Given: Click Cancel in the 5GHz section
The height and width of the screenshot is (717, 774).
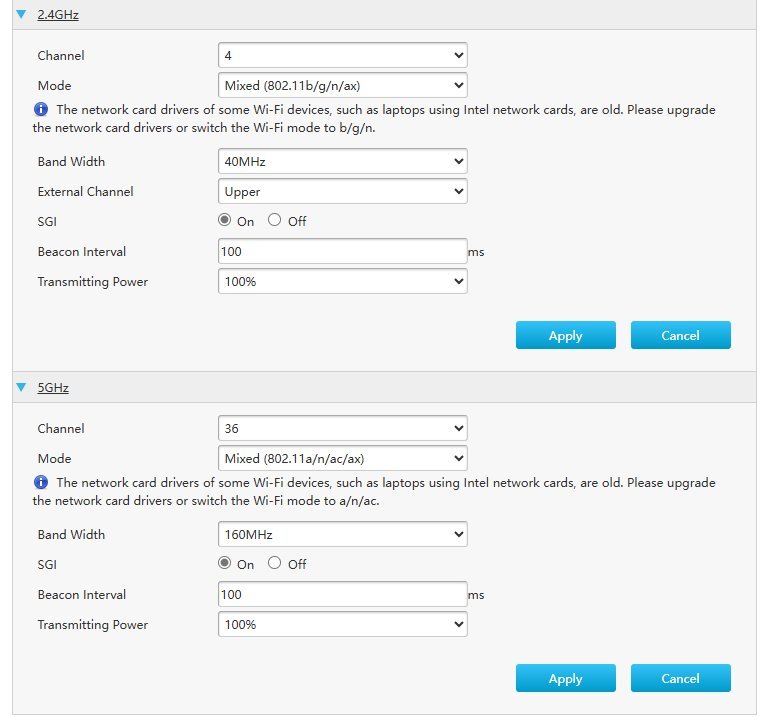Looking at the screenshot, I should tap(680, 678).
